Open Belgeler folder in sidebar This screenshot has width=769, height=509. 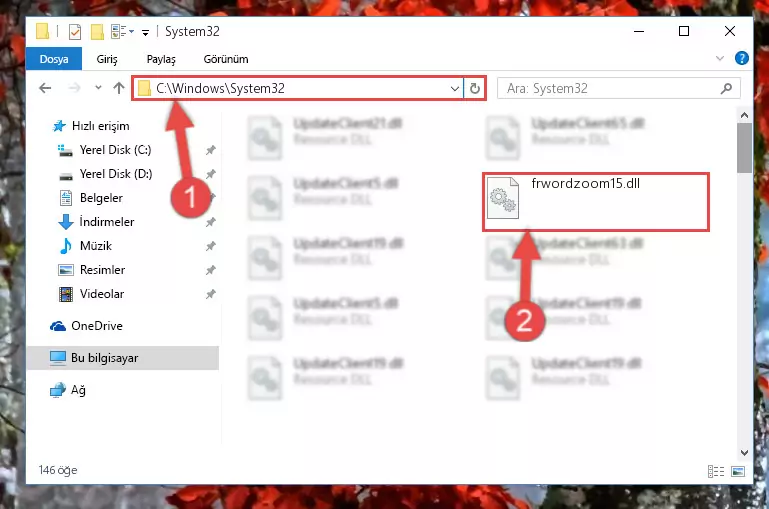click(101, 198)
